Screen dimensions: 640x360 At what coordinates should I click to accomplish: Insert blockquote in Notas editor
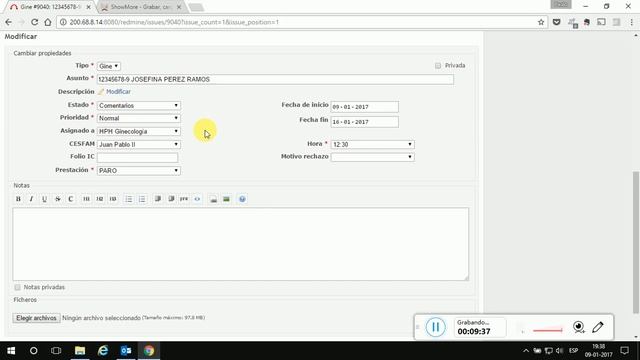tap(158, 199)
